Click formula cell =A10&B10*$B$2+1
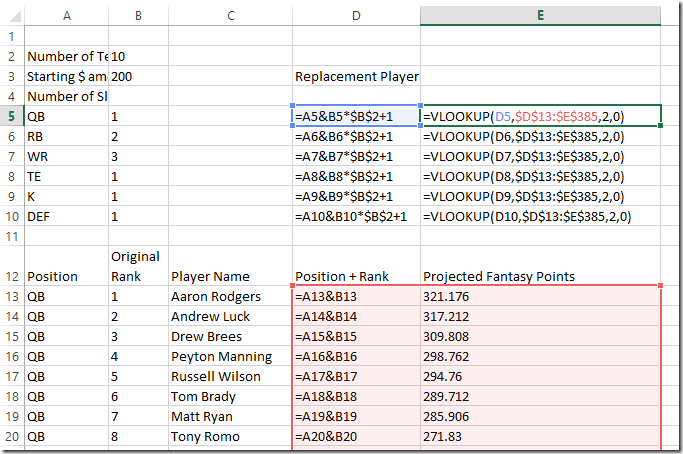683x454 pixels. [x=356, y=217]
